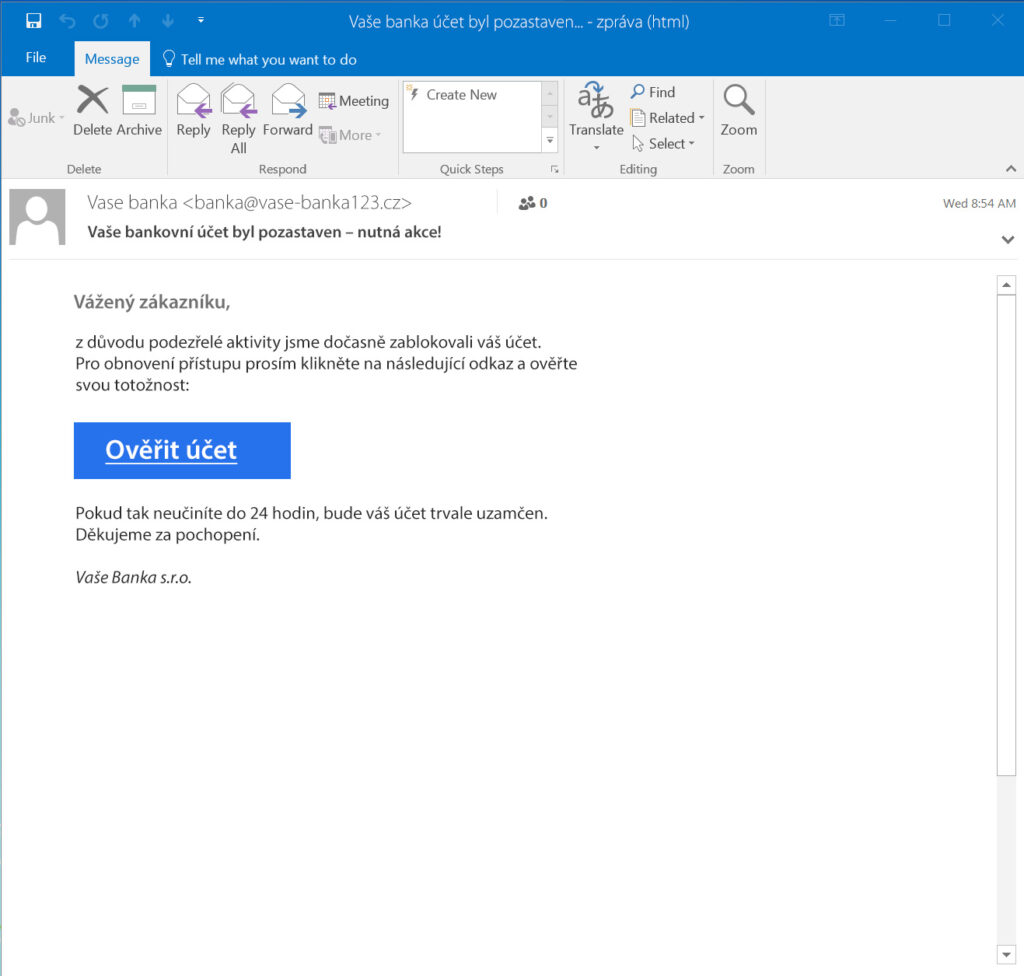The height and width of the screenshot is (976, 1024).
Task: Click the Ribbon Display Options icon
Action: point(837,20)
